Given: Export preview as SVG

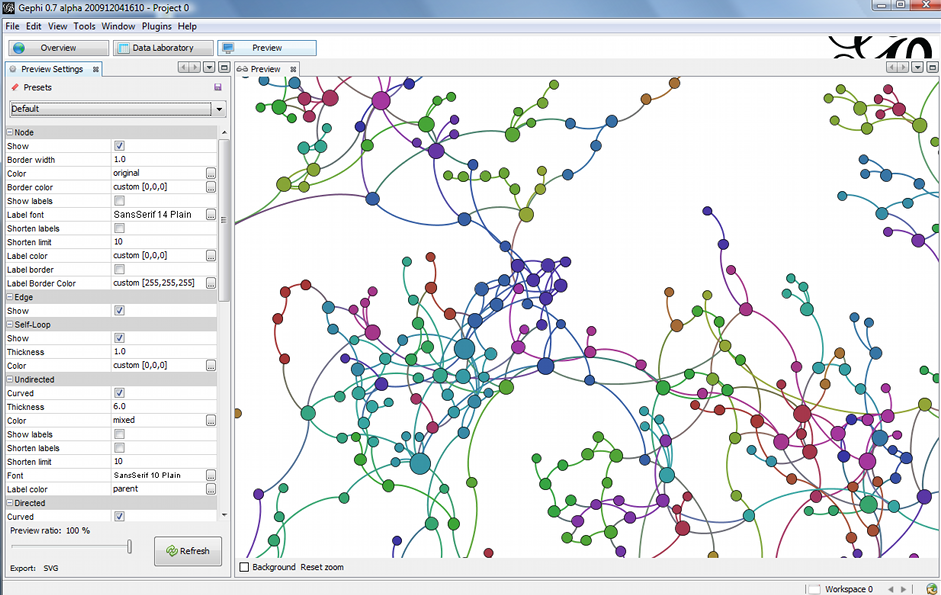Looking at the screenshot, I should (51, 568).
